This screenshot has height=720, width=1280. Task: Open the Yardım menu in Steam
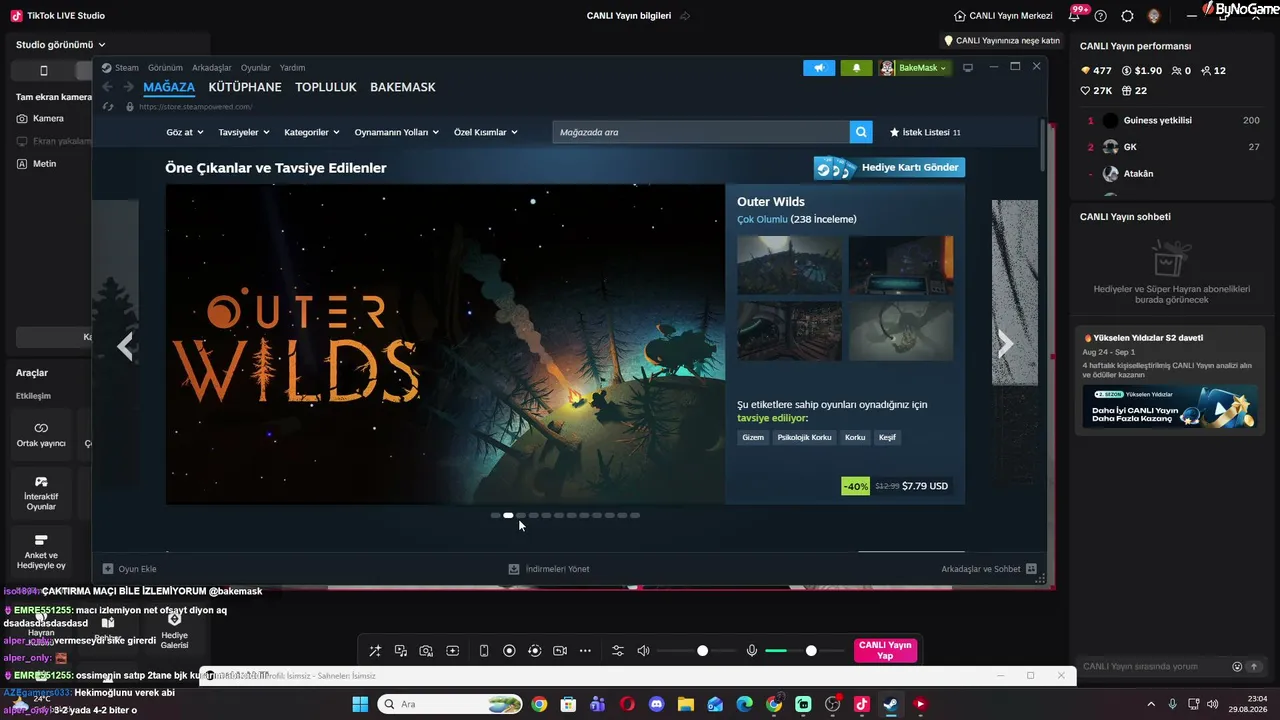292,68
